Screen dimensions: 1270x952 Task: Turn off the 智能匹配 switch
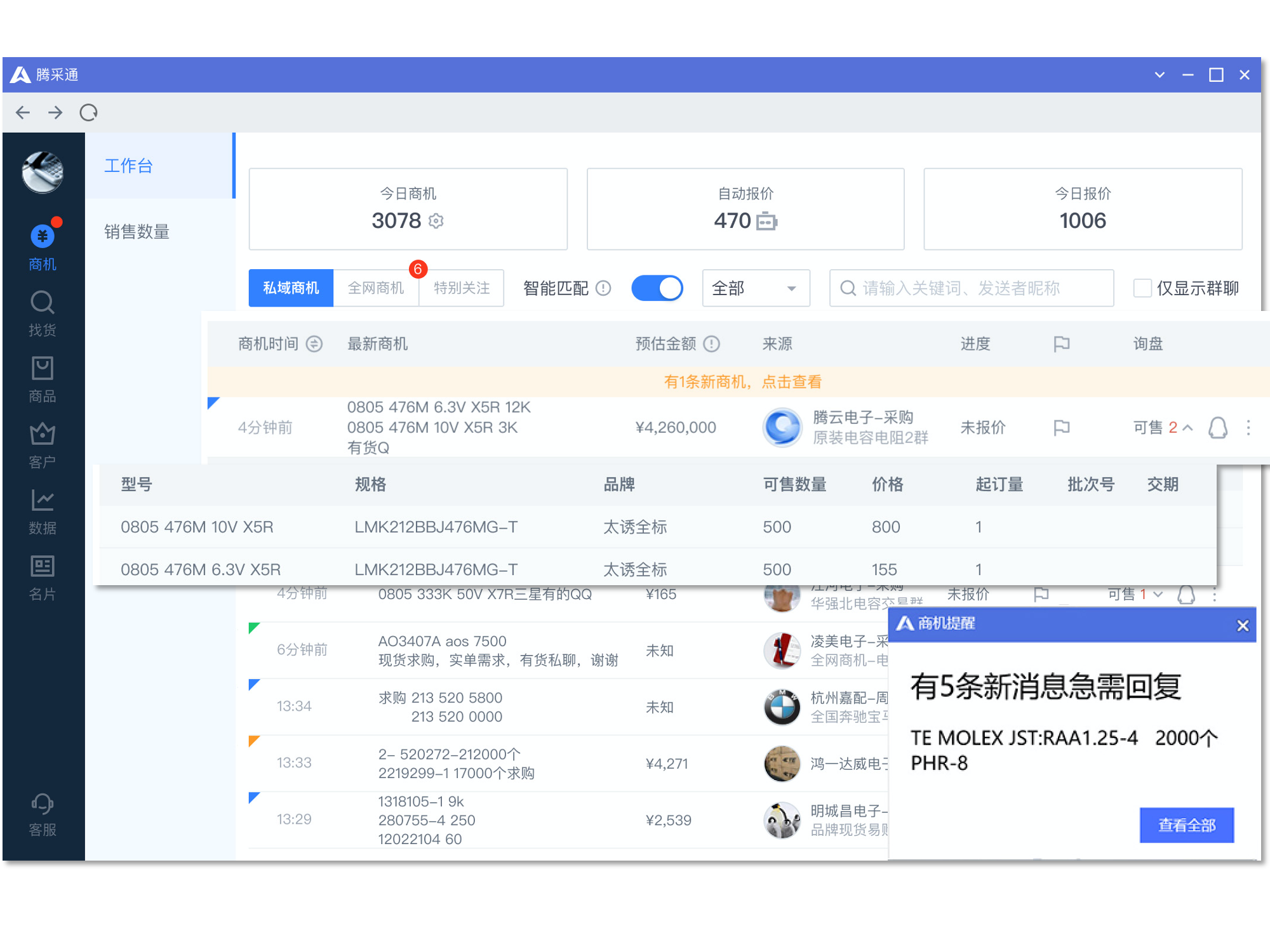657,288
